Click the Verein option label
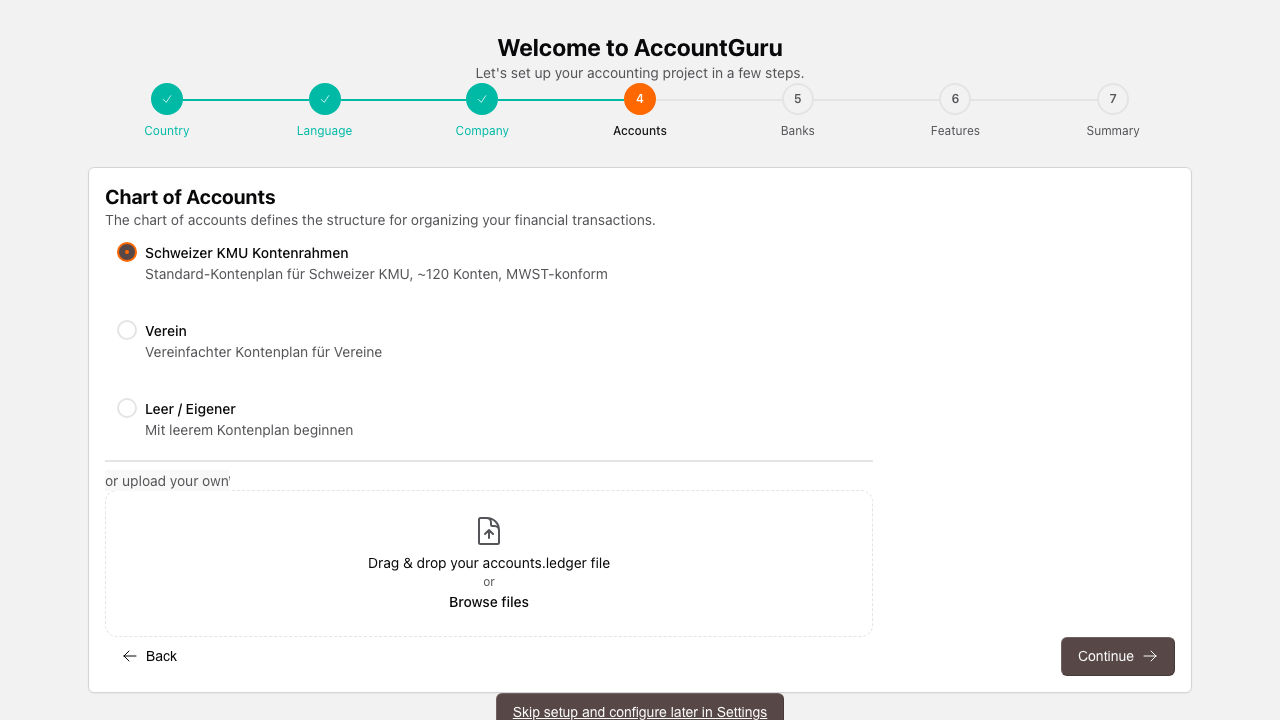 tap(166, 331)
